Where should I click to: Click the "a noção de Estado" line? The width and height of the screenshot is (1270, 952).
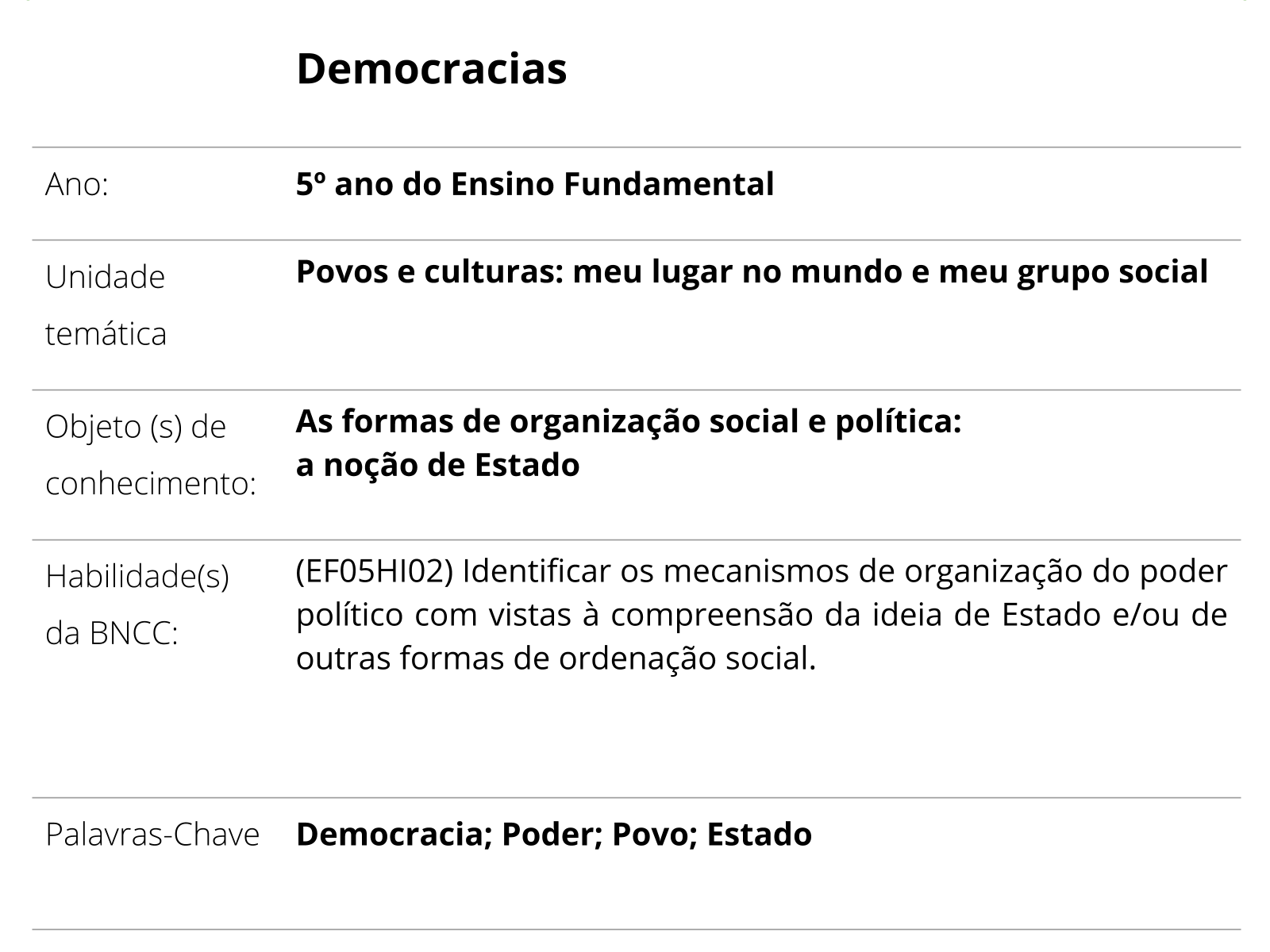click(437, 466)
